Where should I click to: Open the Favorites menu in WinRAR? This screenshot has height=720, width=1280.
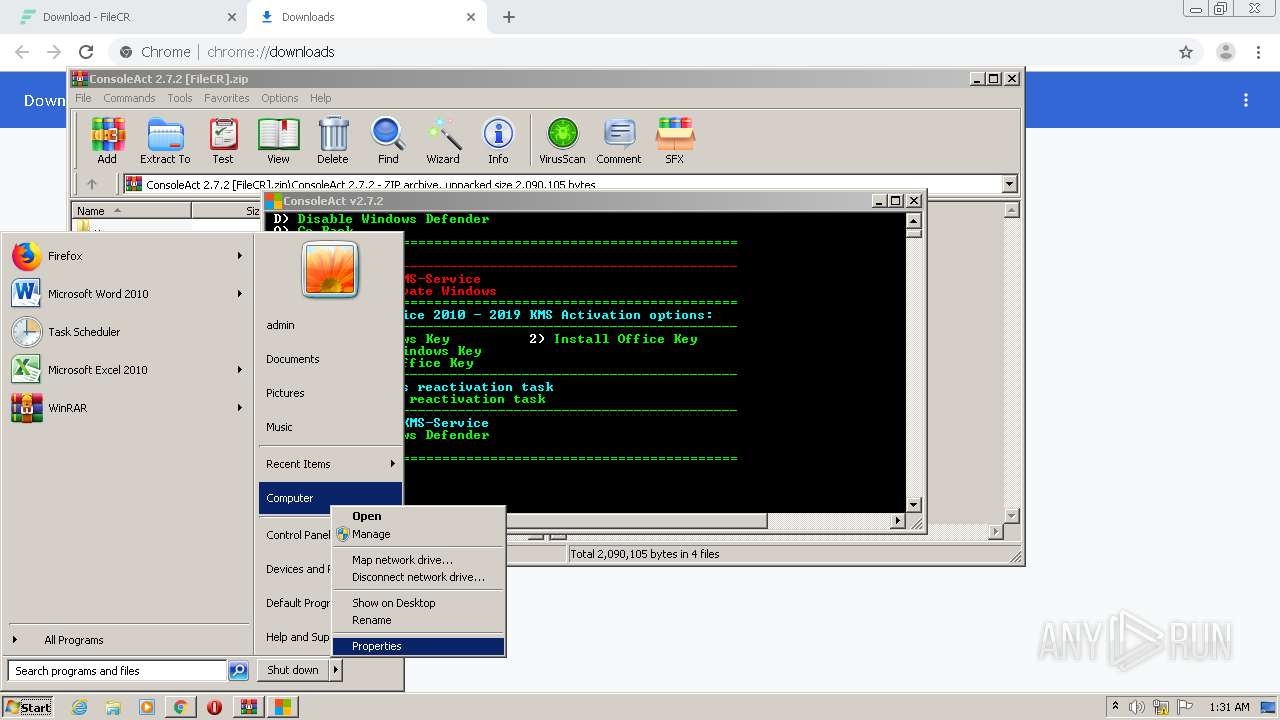(227, 98)
